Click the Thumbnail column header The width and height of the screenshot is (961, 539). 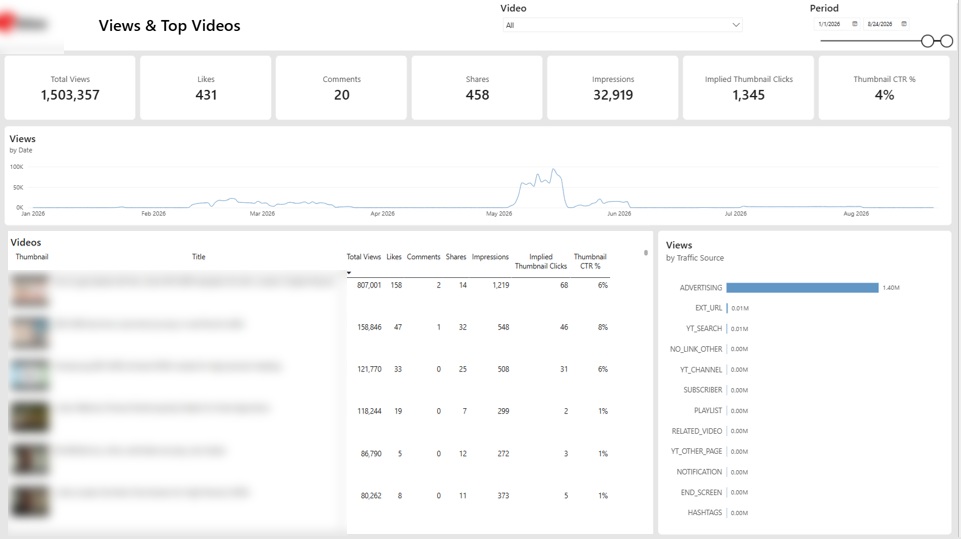tap(32, 257)
